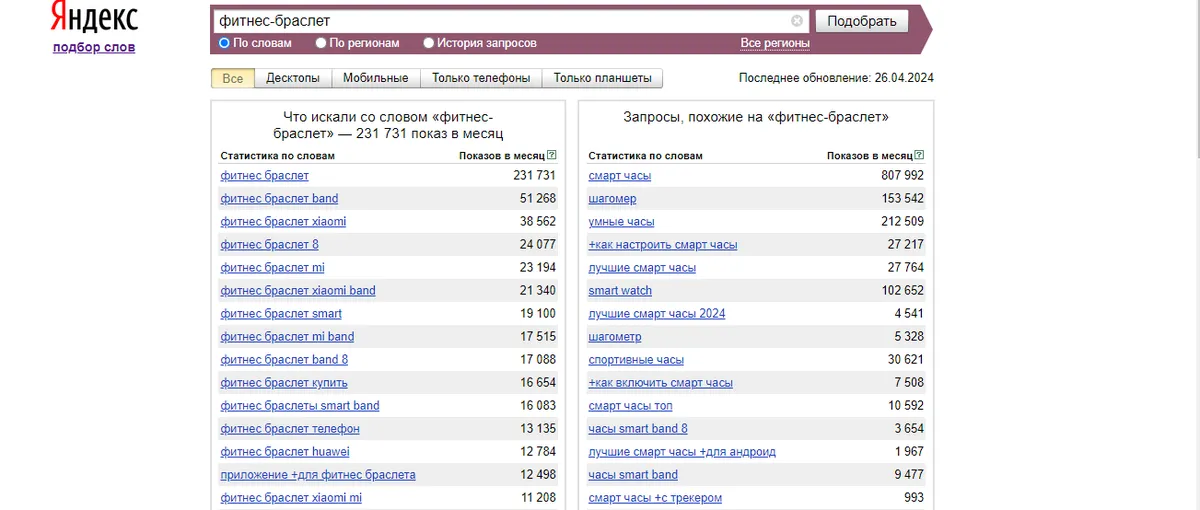
Task: Open the 'смарт часы топ' link
Action: tap(631, 406)
